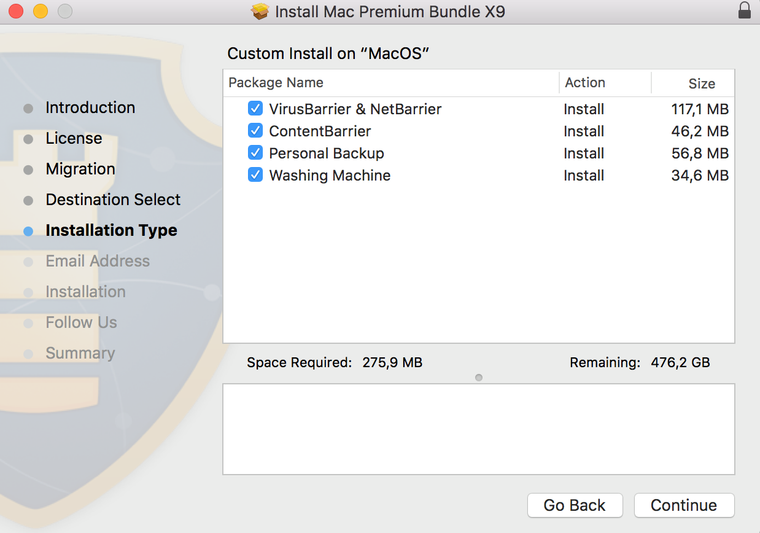The height and width of the screenshot is (533, 760).
Task: Click the Installation step in sidebar
Action: [x=85, y=292]
